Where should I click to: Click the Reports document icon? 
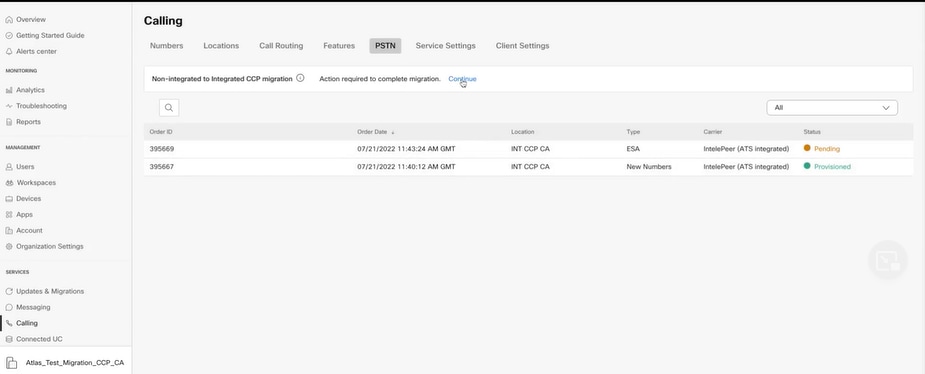pyautogui.click(x=9, y=122)
